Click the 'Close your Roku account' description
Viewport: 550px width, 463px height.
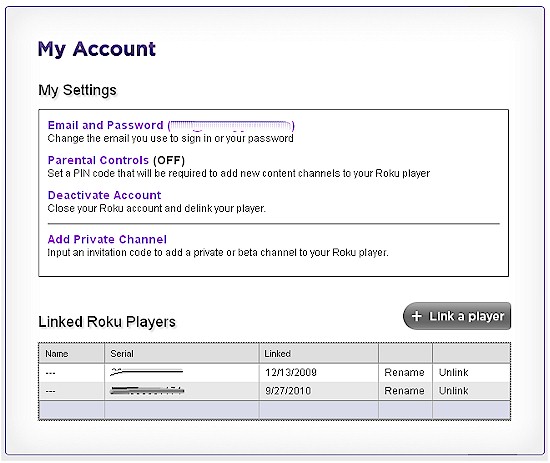click(x=156, y=208)
